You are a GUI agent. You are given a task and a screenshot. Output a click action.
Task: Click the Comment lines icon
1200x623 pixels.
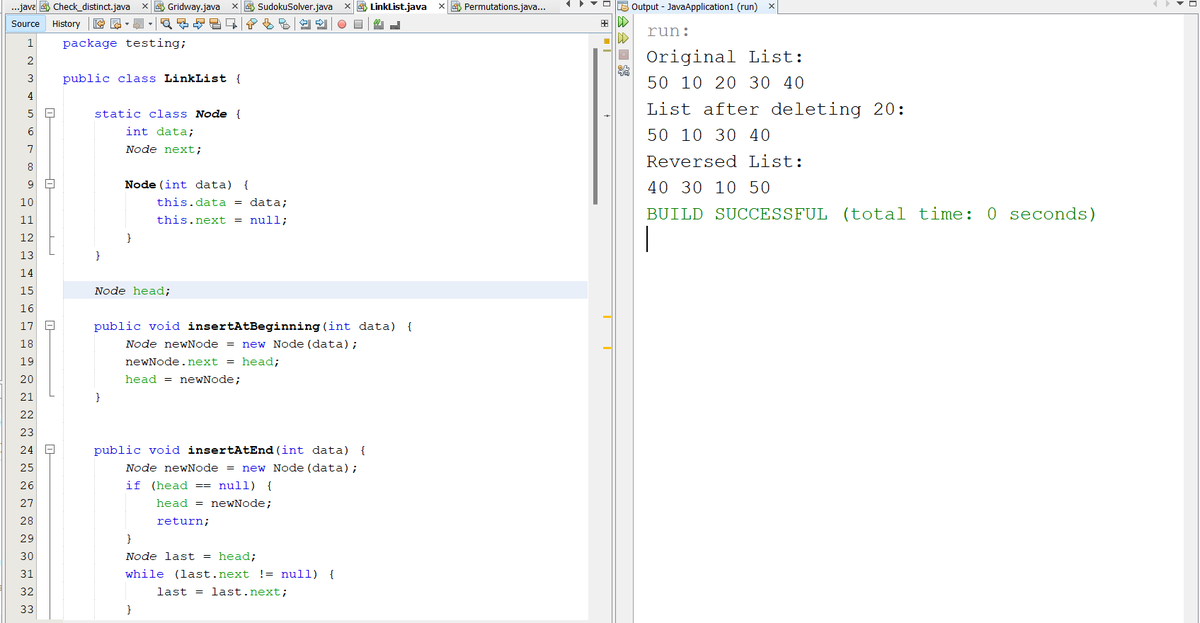(378, 24)
